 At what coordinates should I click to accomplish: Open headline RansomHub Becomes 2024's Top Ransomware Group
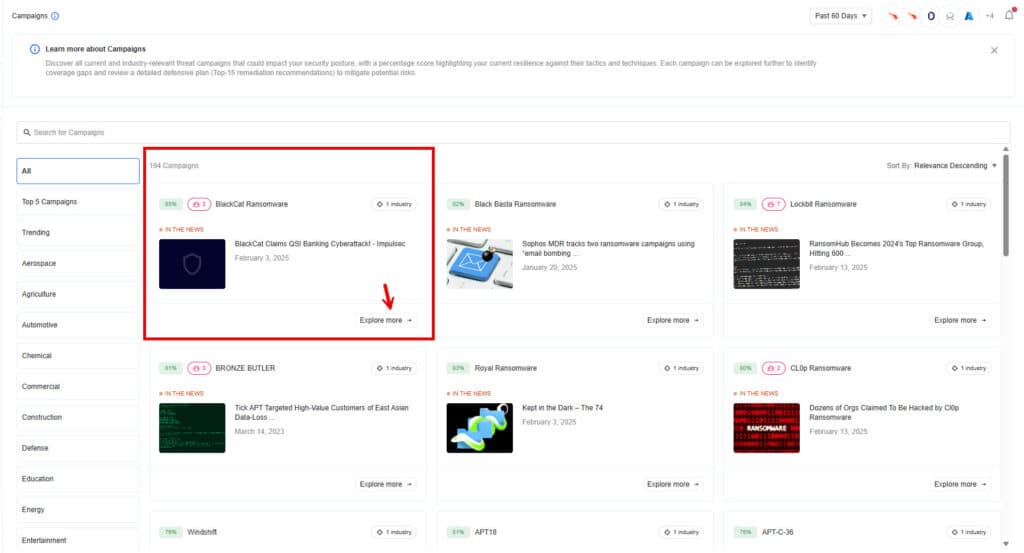[x=896, y=248]
